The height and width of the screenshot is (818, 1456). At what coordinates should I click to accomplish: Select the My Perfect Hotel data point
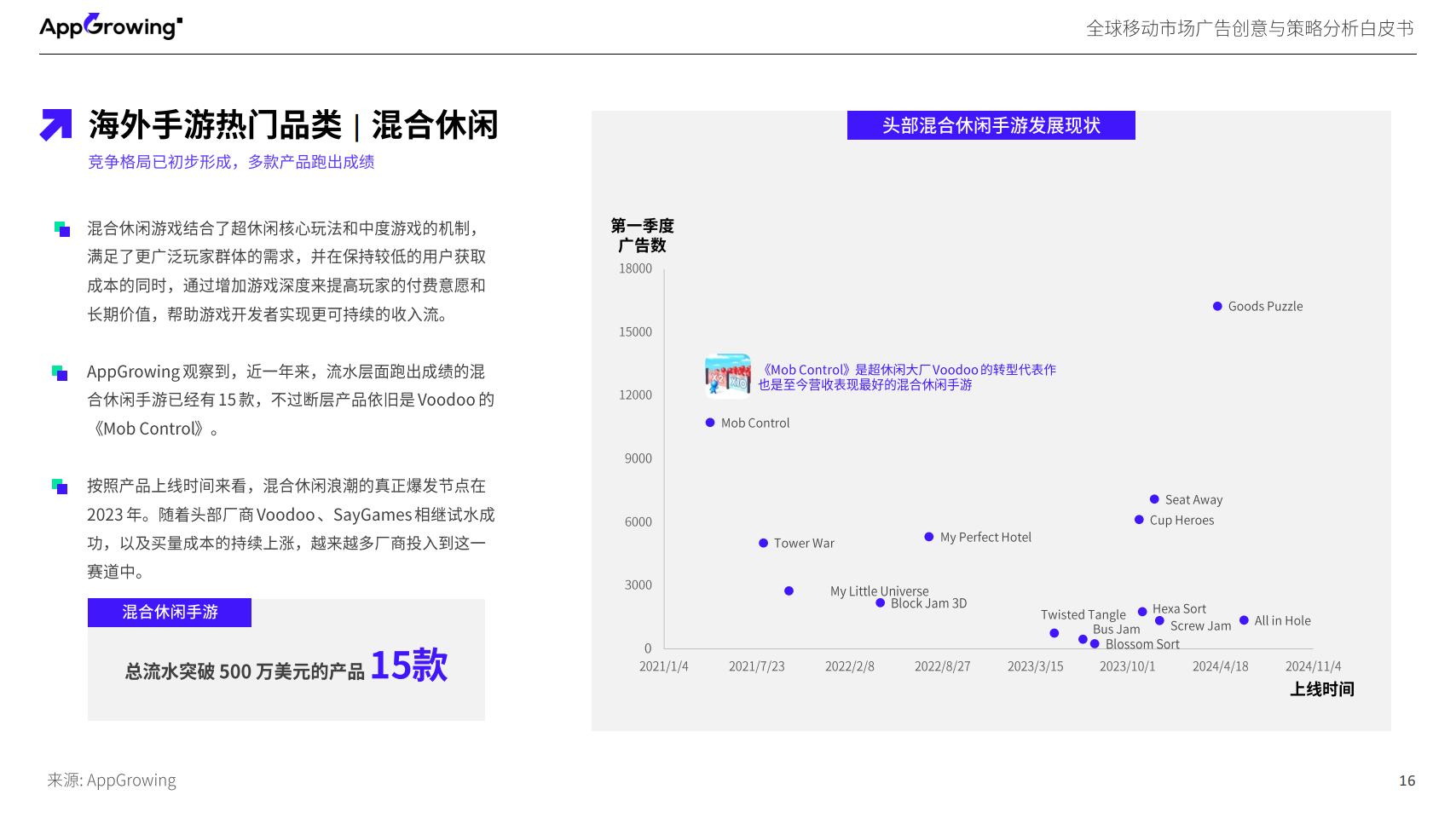929,537
